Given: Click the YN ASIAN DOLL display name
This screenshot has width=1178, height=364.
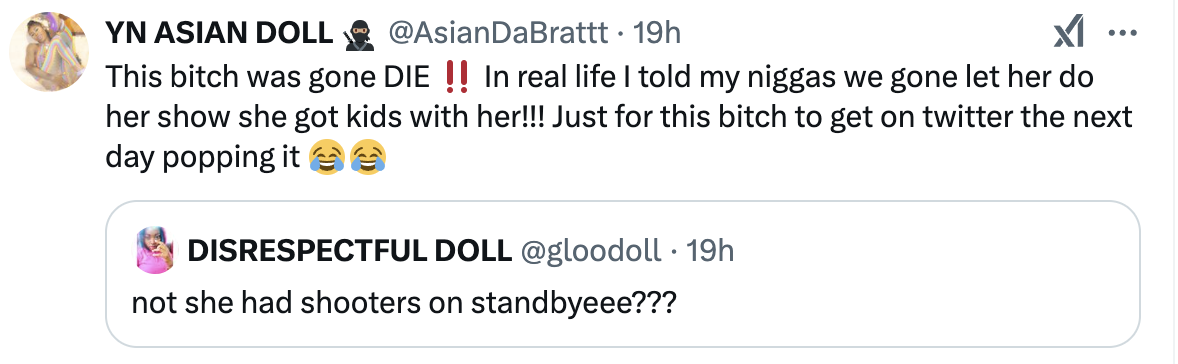Looking at the screenshot, I should [x=219, y=34].
